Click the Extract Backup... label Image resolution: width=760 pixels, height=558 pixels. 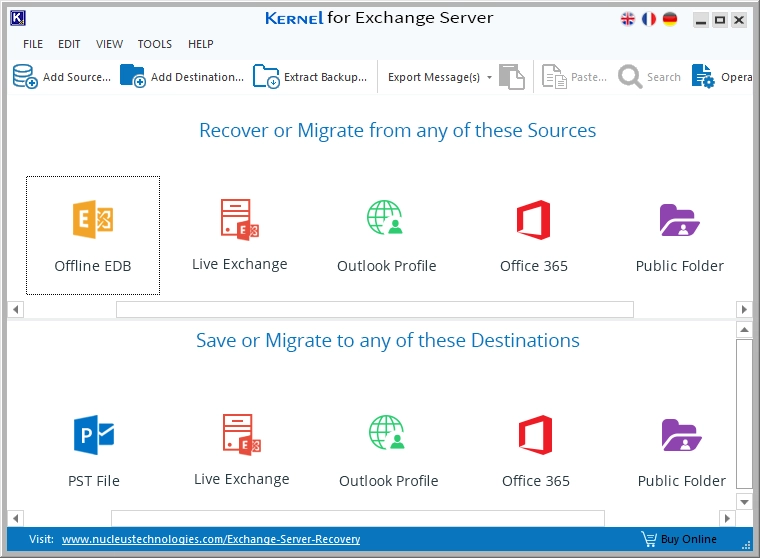pos(325,77)
